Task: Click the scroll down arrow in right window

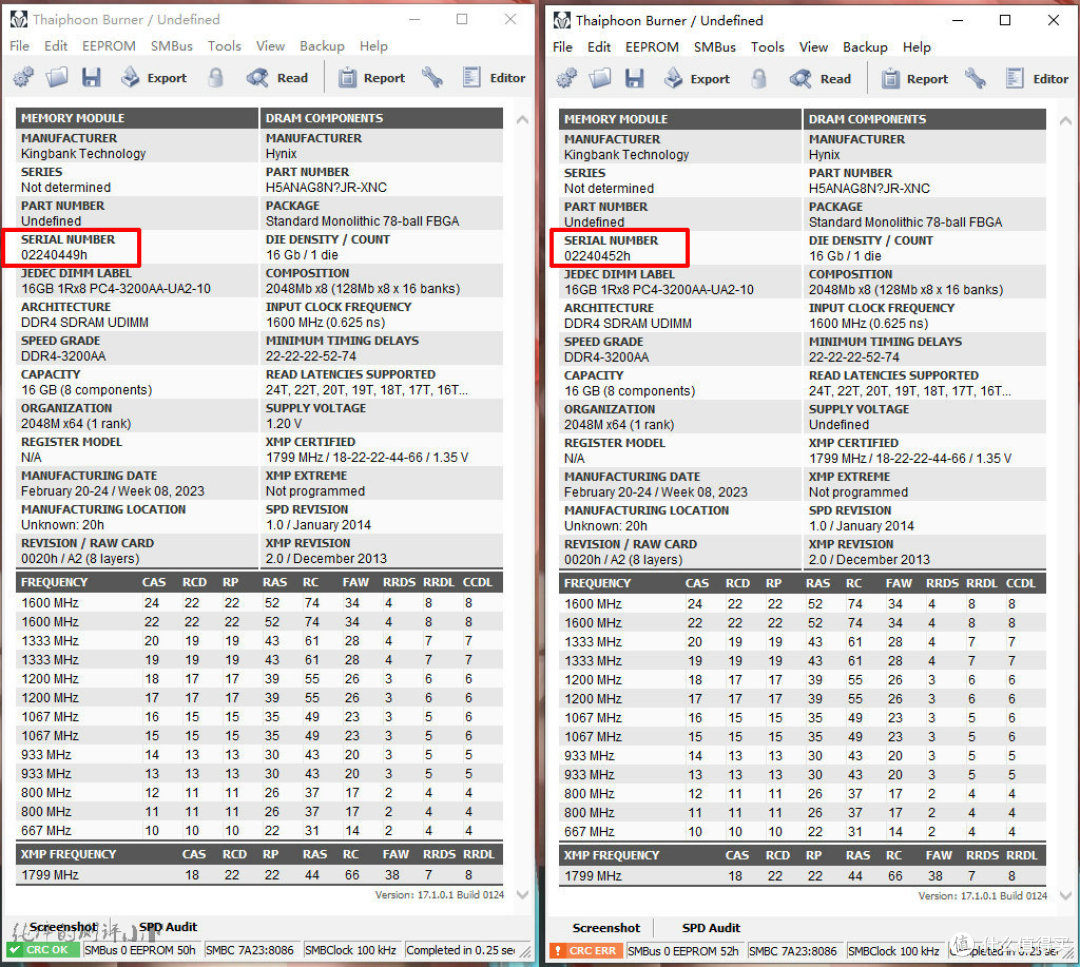Action: (x=1066, y=895)
